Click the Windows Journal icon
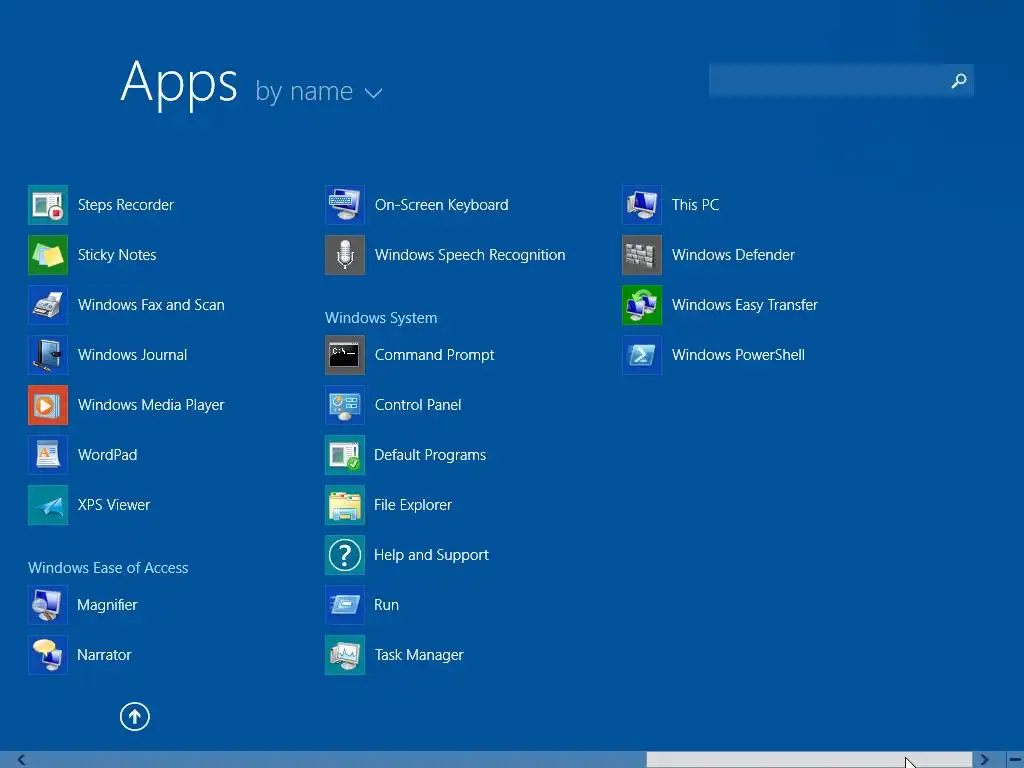This screenshot has width=1024, height=768. click(48, 355)
